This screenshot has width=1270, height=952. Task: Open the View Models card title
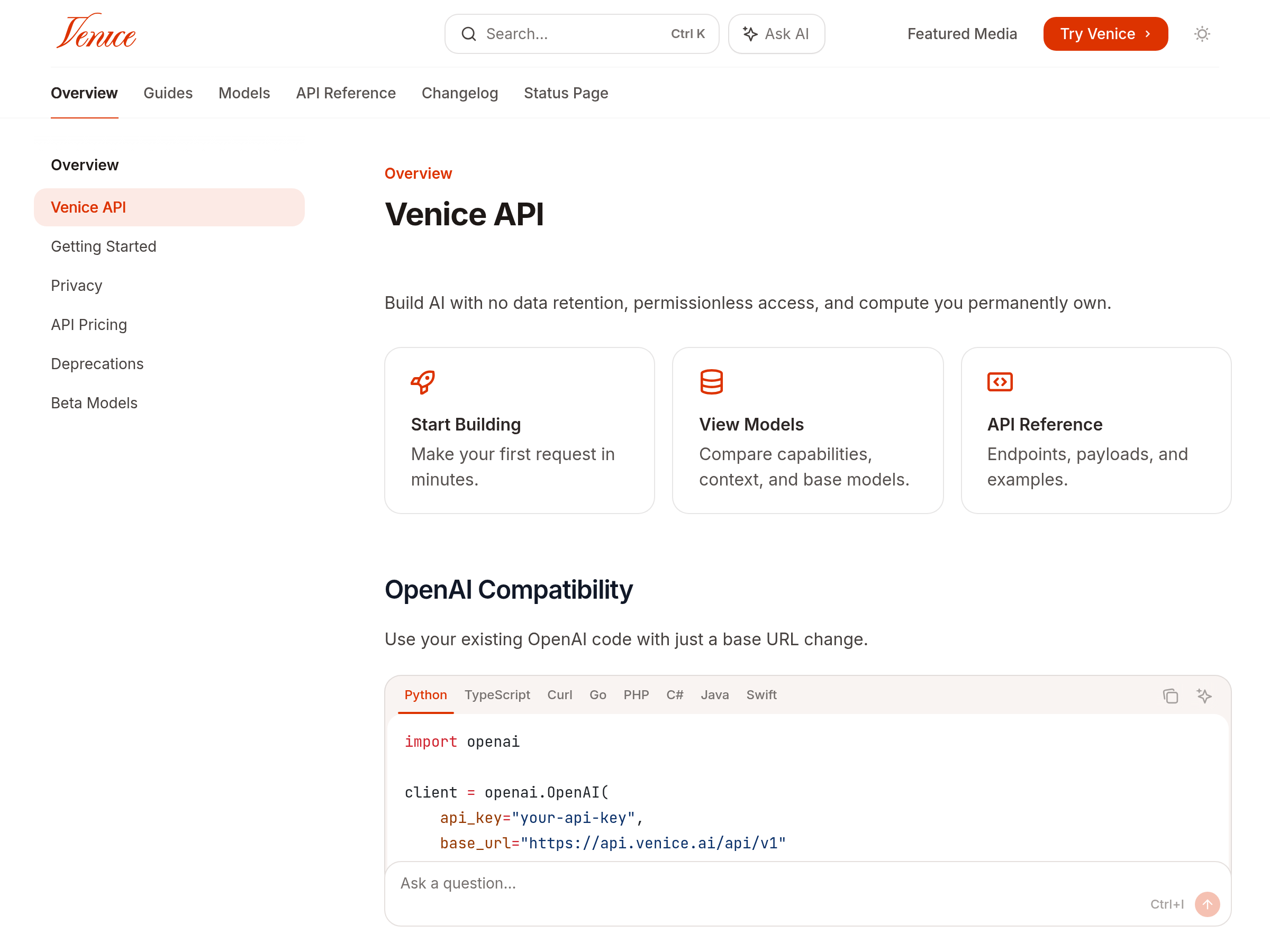pos(751,424)
